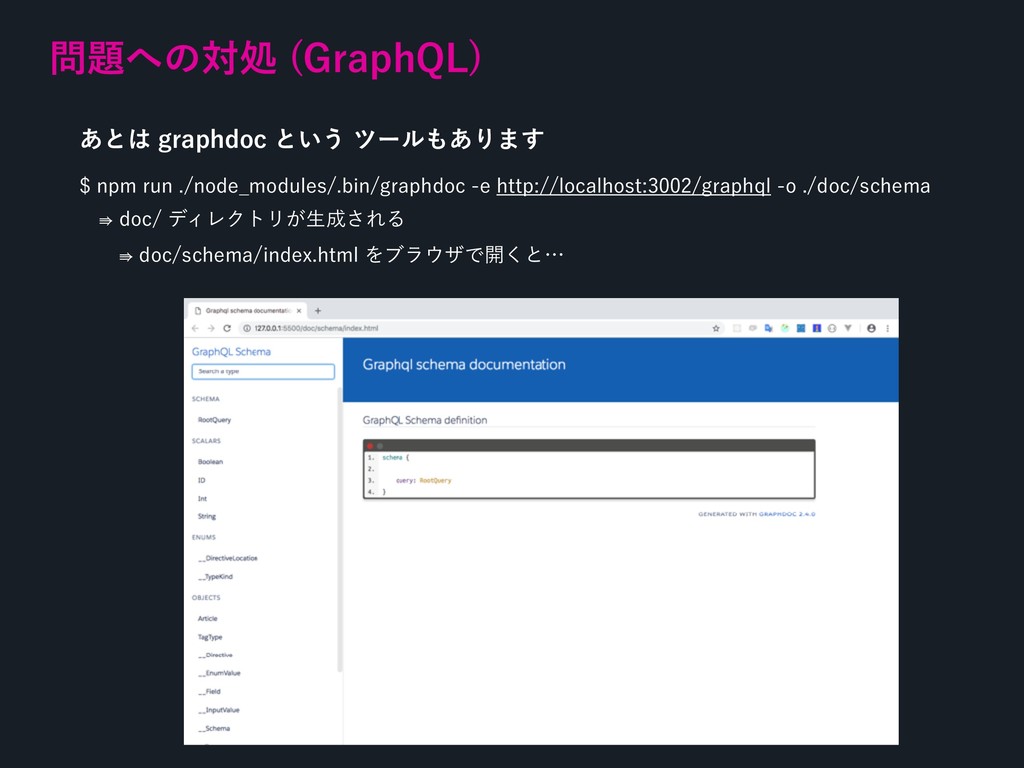Click the address bar URL 127.0.0.1:5500
The width and height of the screenshot is (1024, 768).
coord(317,328)
